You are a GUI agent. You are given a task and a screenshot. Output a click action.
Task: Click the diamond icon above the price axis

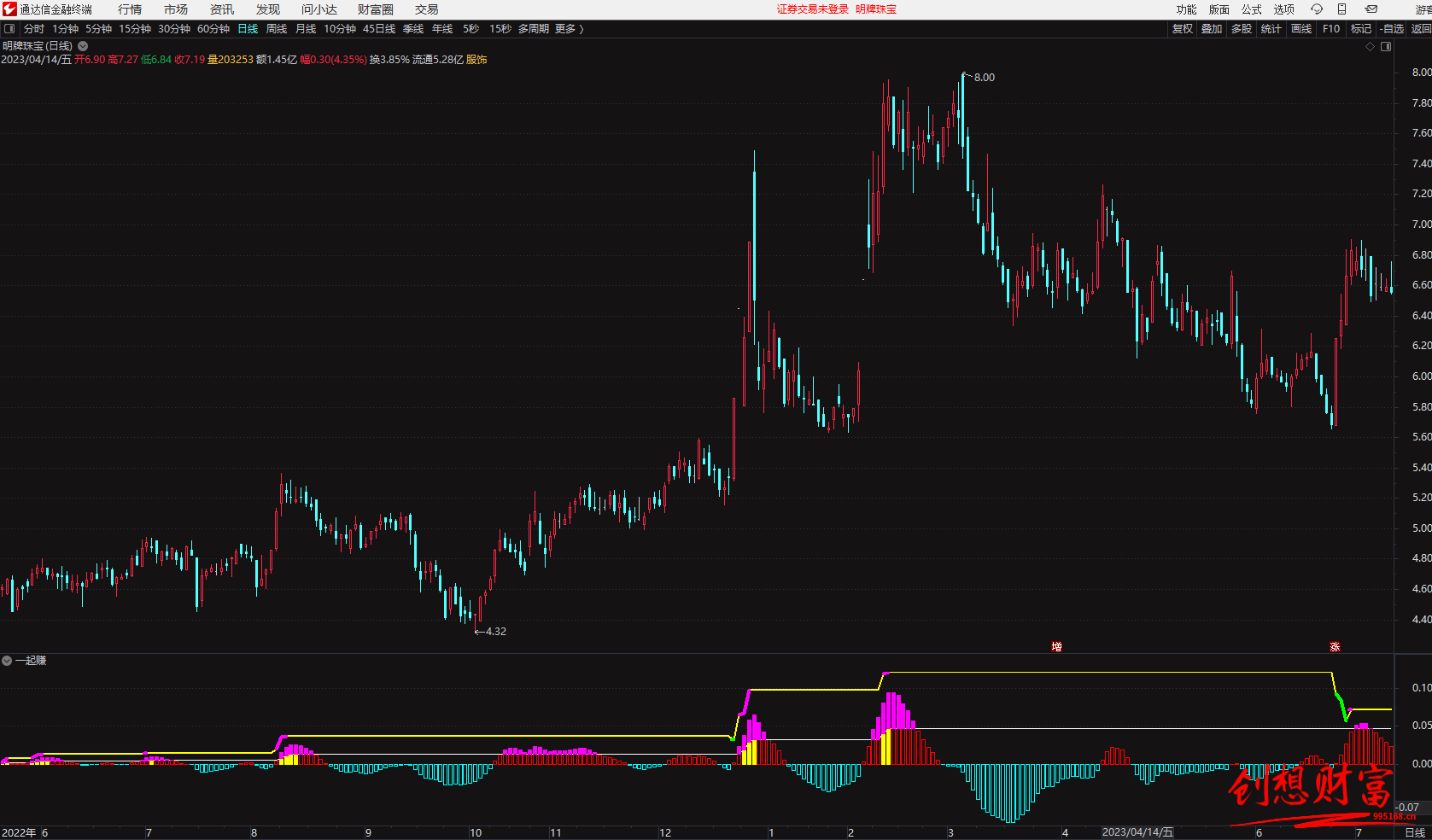[x=1371, y=47]
